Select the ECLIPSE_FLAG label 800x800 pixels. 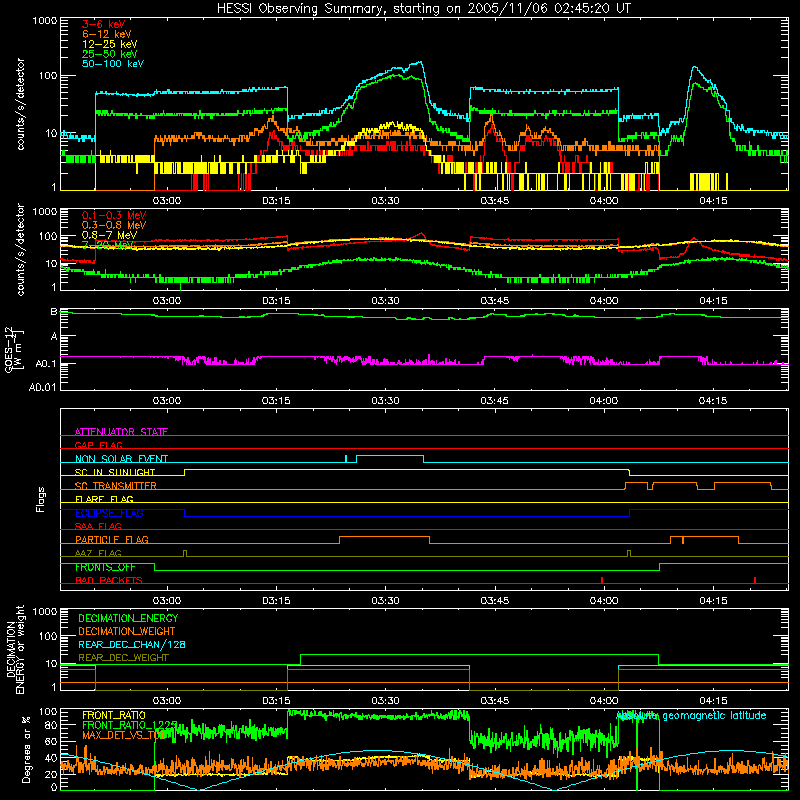[109, 513]
